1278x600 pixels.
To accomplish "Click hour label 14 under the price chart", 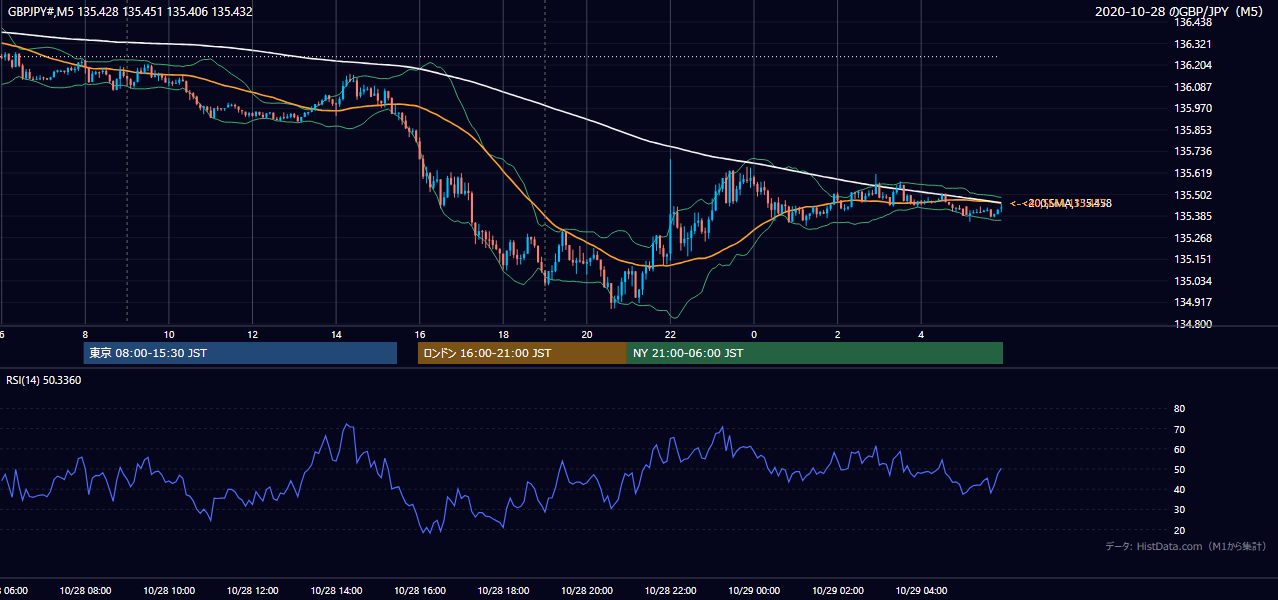I will click(336, 335).
